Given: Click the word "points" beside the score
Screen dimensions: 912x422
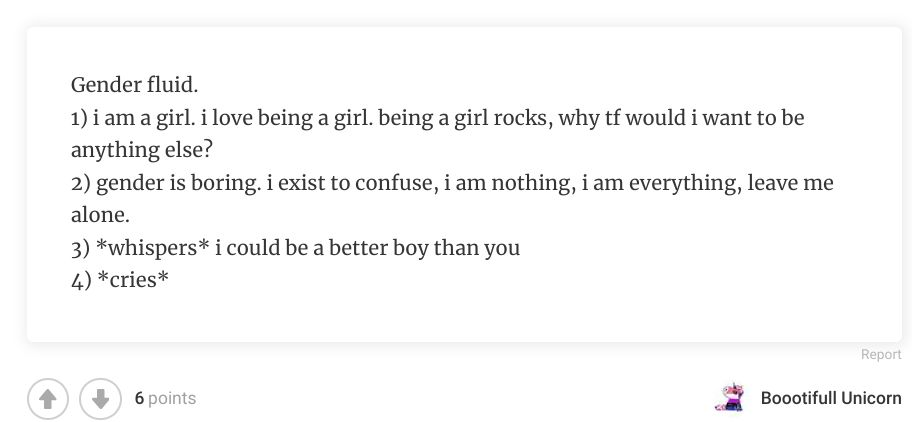Looking at the screenshot, I should [172, 398].
